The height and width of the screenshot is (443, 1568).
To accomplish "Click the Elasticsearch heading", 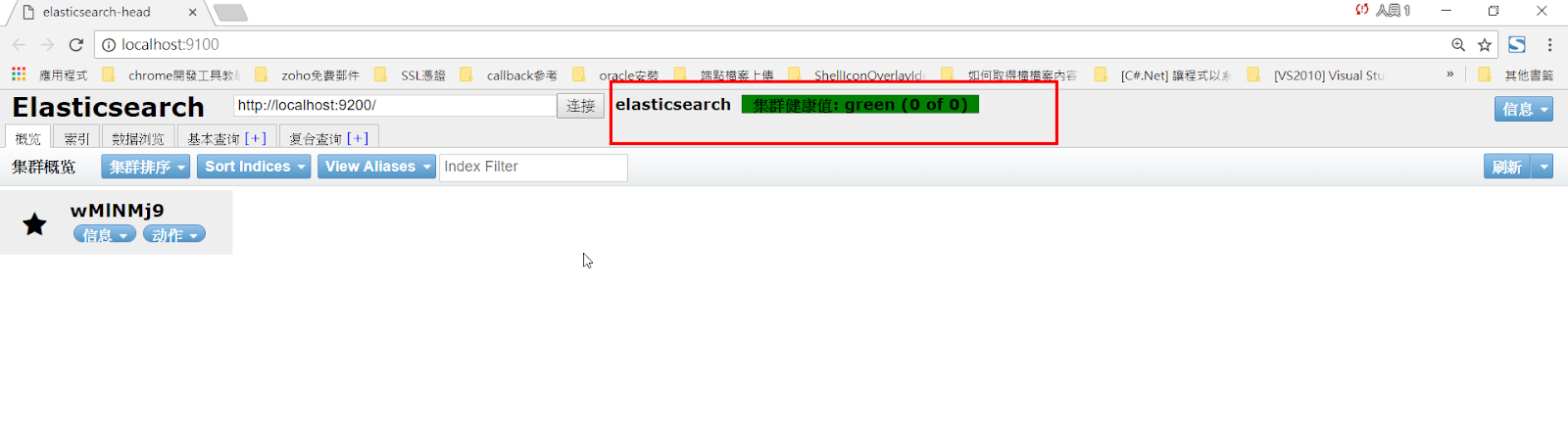I will pos(108,107).
